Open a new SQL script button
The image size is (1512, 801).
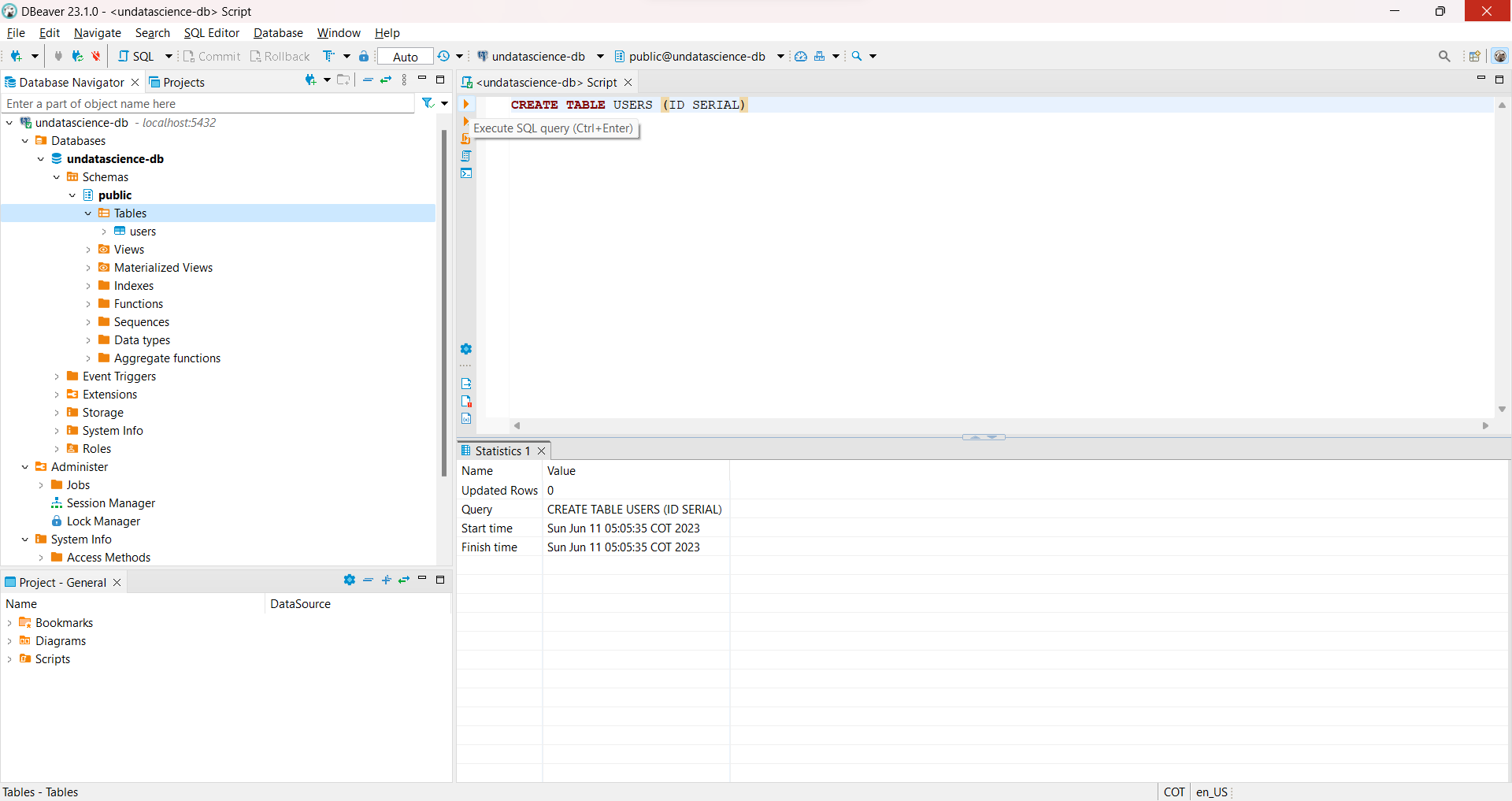(x=136, y=56)
